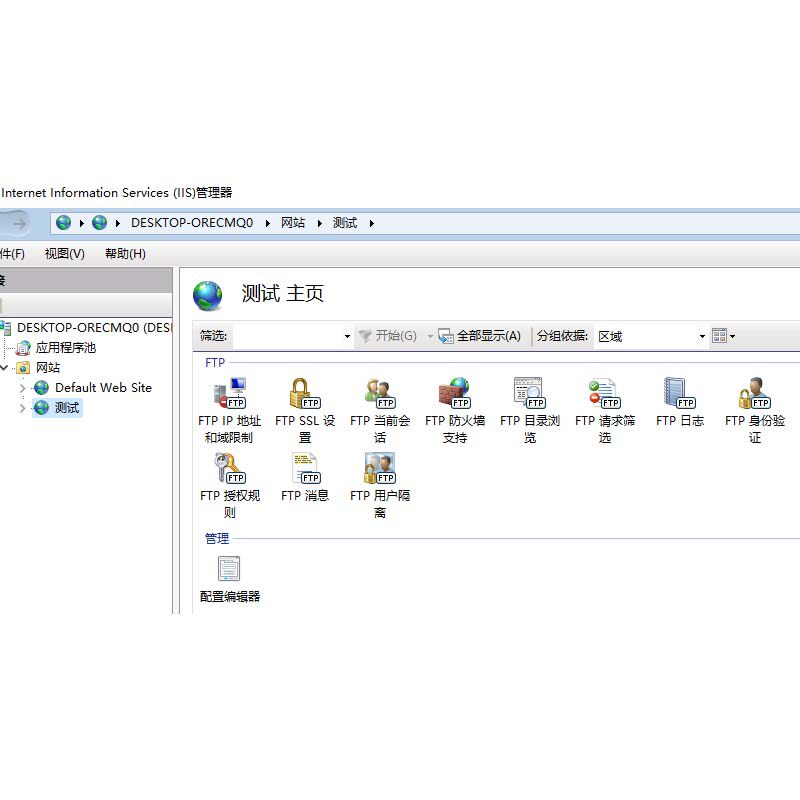Select Default Web Site in tree
Image resolution: width=800 pixels, height=800 pixels.
(103, 388)
